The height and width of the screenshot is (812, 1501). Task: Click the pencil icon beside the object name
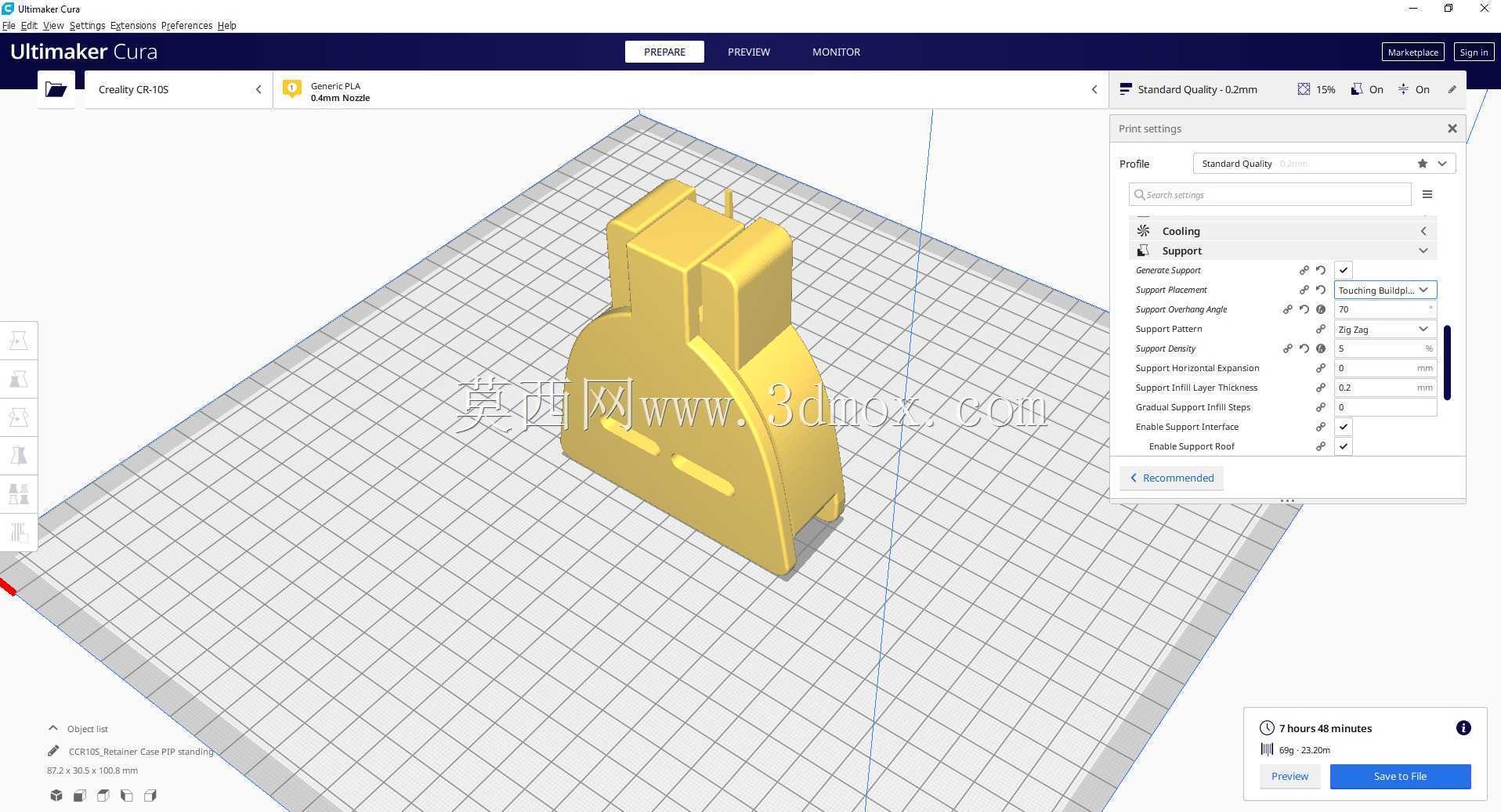tap(53, 751)
